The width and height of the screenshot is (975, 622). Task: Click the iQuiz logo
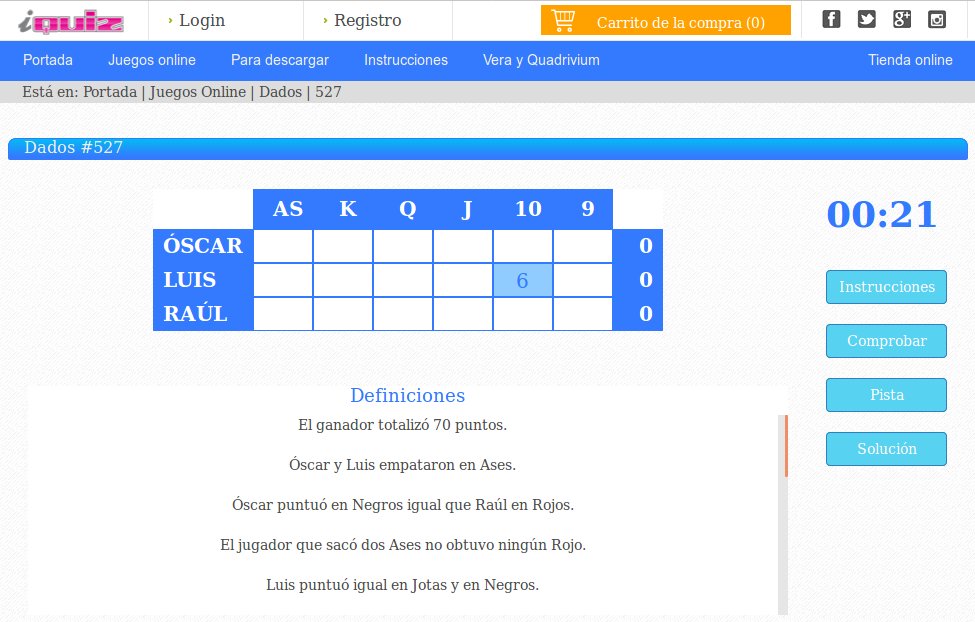pyautogui.click(x=71, y=21)
